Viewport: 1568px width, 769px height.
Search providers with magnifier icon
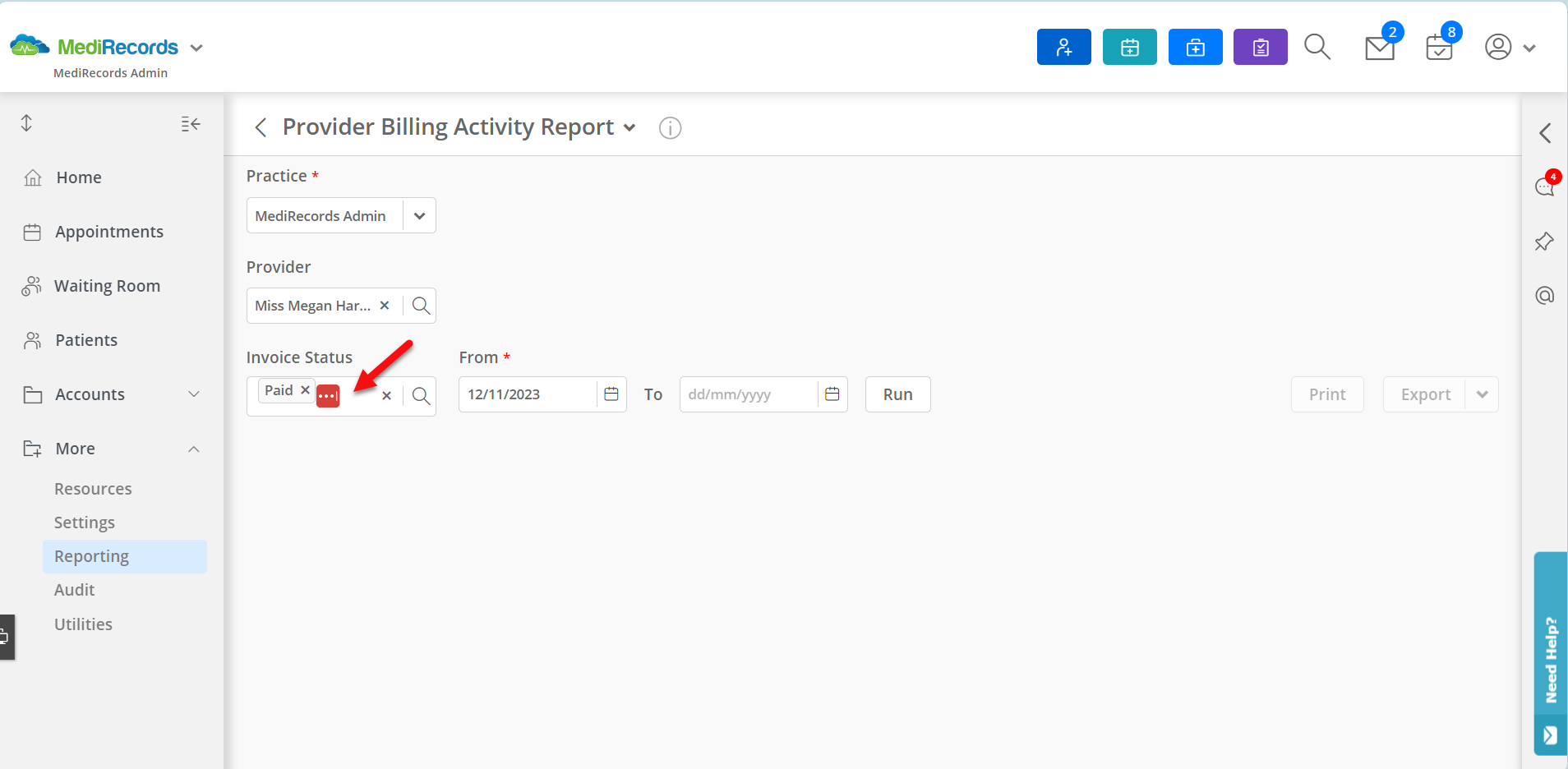pyautogui.click(x=421, y=306)
